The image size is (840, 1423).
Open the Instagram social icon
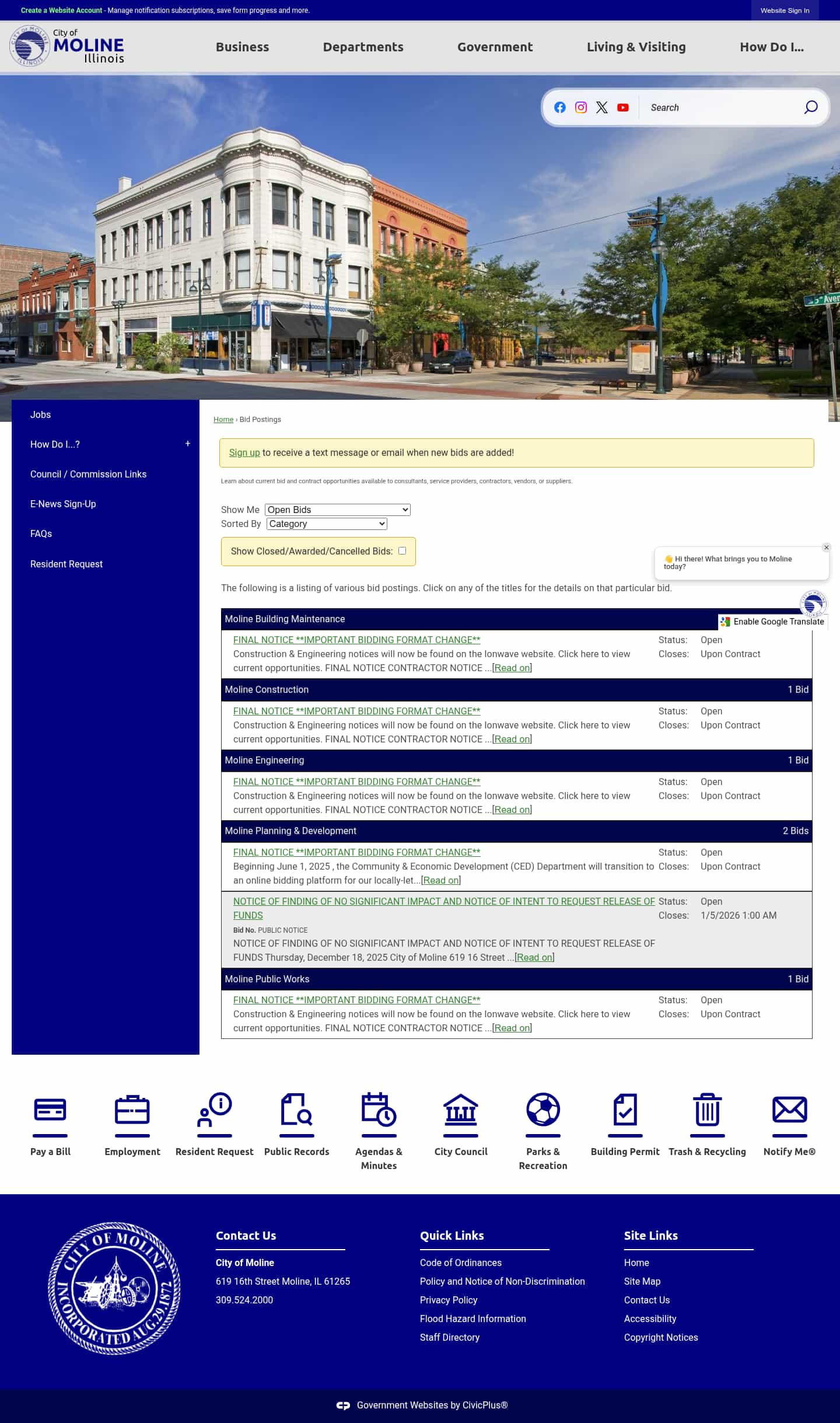pos(581,107)
